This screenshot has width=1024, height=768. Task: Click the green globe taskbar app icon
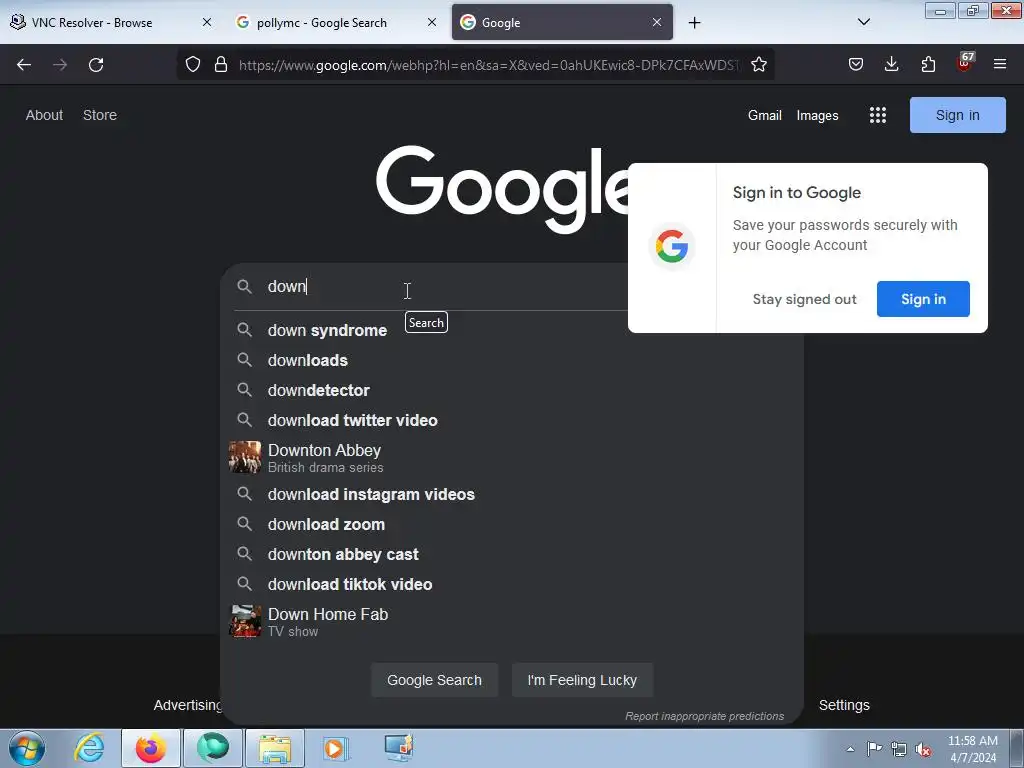[x=213, y=748]
